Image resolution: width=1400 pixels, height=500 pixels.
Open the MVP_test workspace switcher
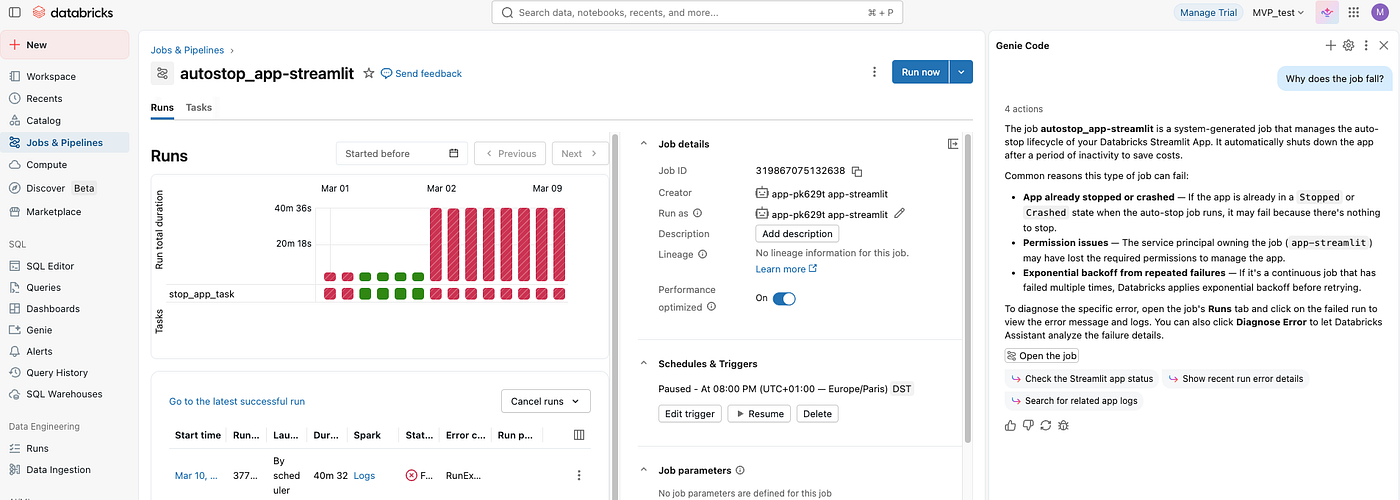(1279, 13)
